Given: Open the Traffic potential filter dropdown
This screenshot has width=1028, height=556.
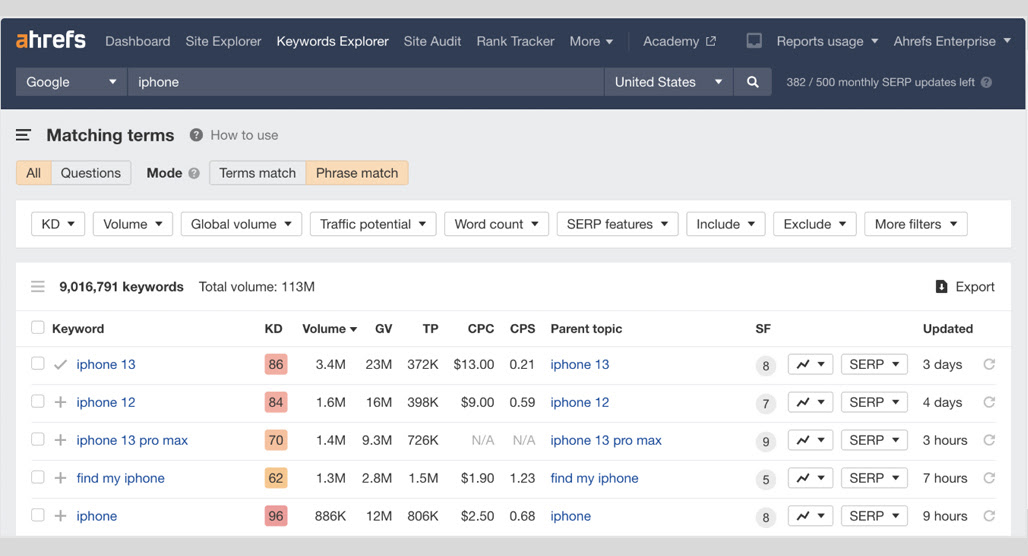Looking at the screenshot, I should [x=373, y=224].
